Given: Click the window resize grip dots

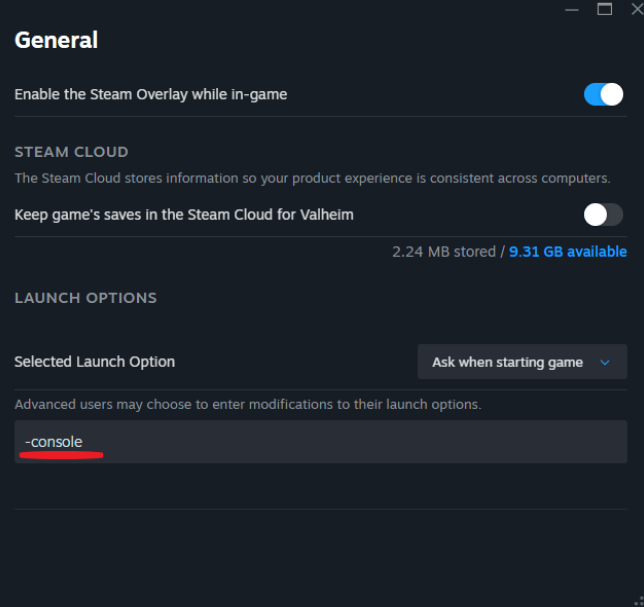Looking at the screenshot, I should coord(639,601).
